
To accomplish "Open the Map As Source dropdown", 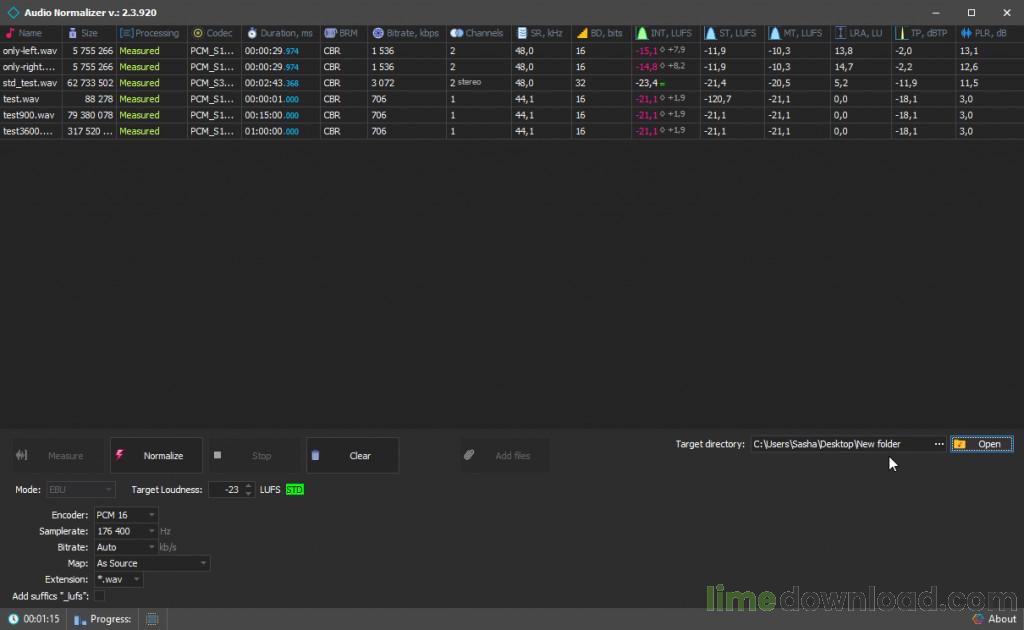I will tap(152, 563).
